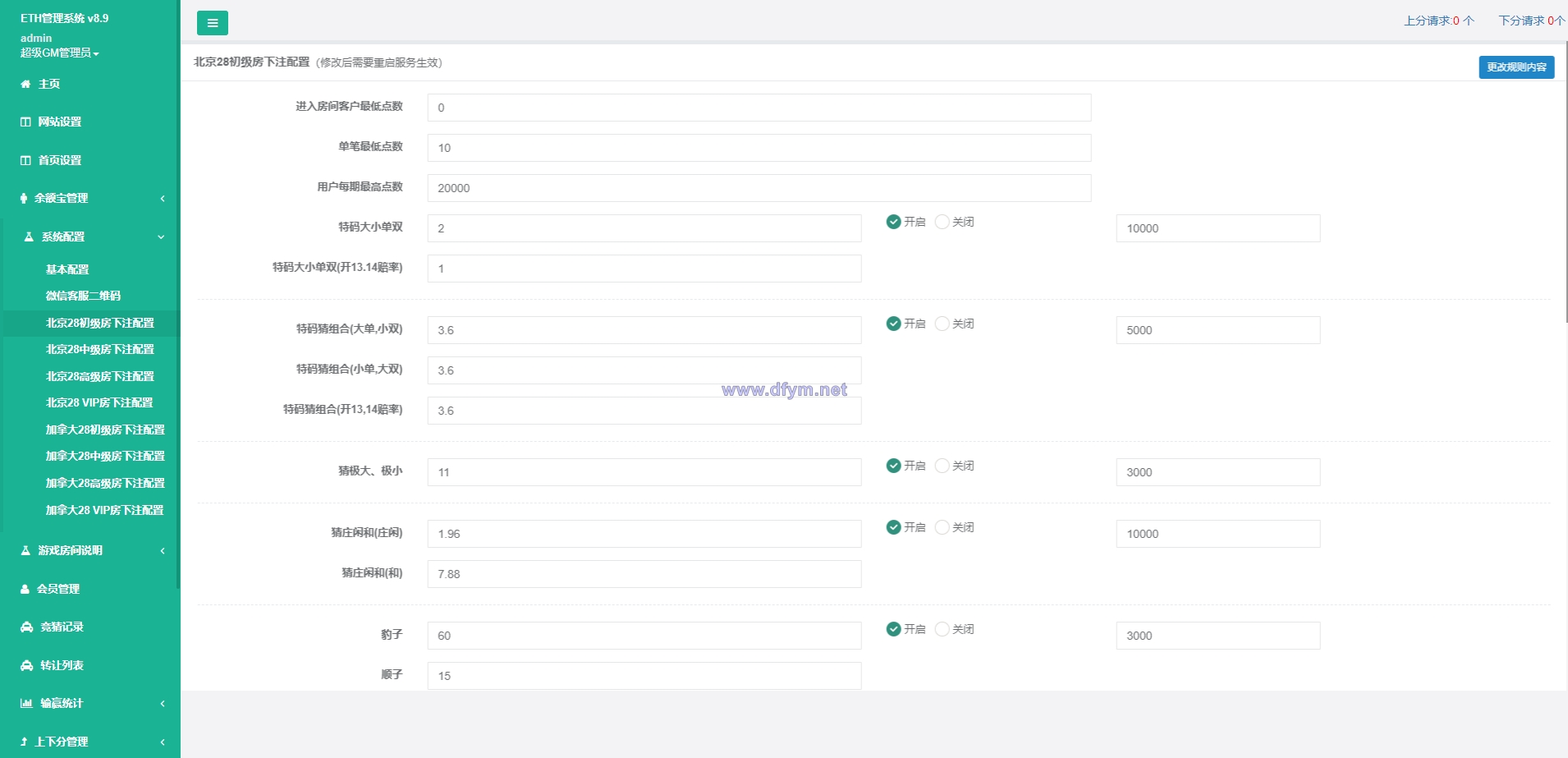
Task: Click the 单笔最低点数 input field
Action: point(759,148)
